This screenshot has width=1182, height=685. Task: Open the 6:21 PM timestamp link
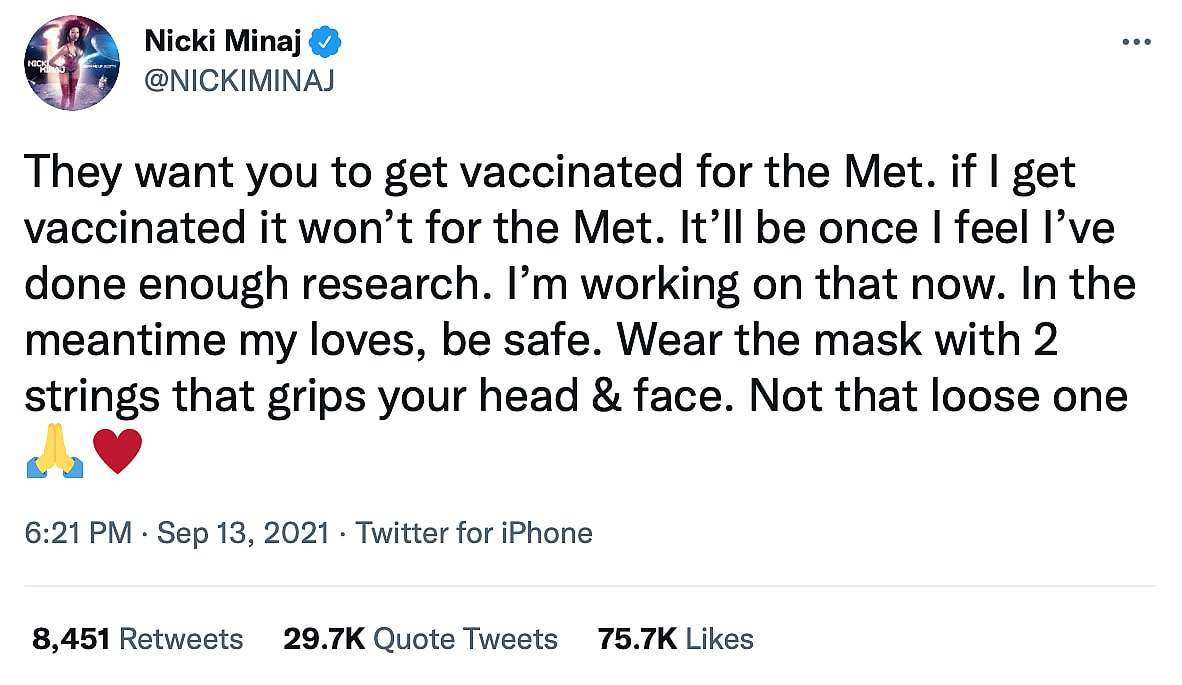pos(79,533)
